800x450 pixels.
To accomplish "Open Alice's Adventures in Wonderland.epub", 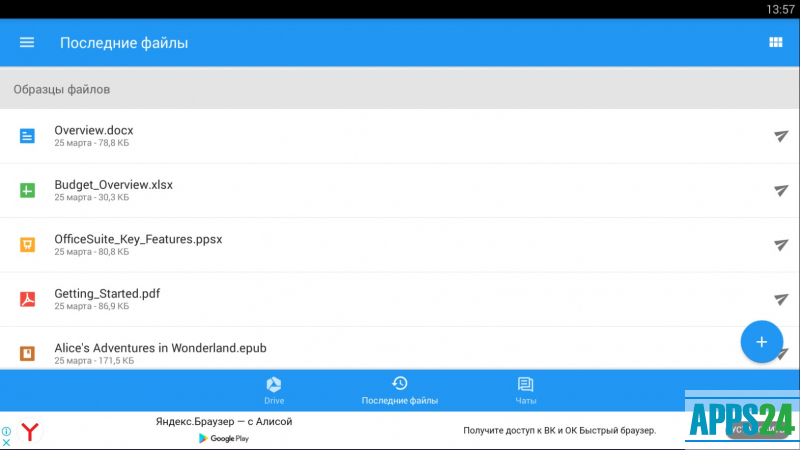I will point(160,348).
